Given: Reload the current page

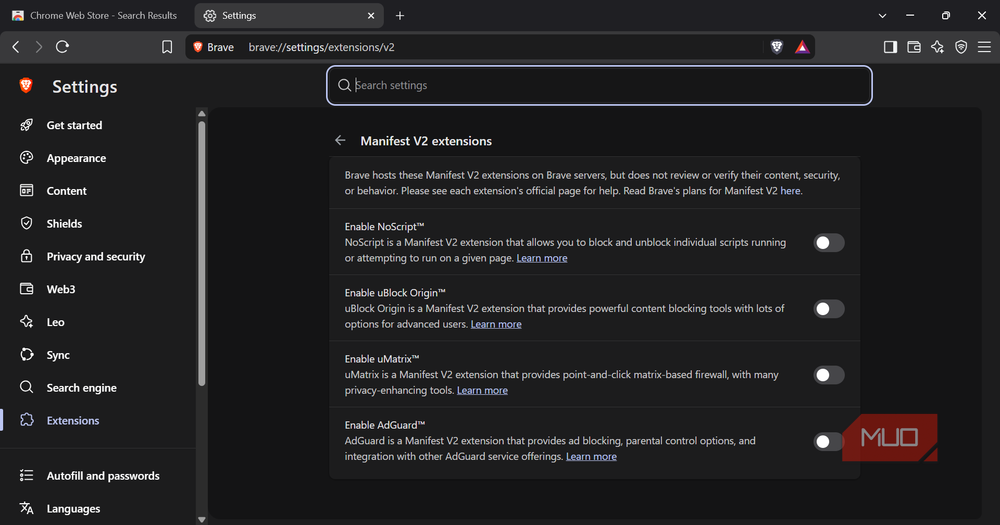Looking at the screenshot, I should coord(62,47).
